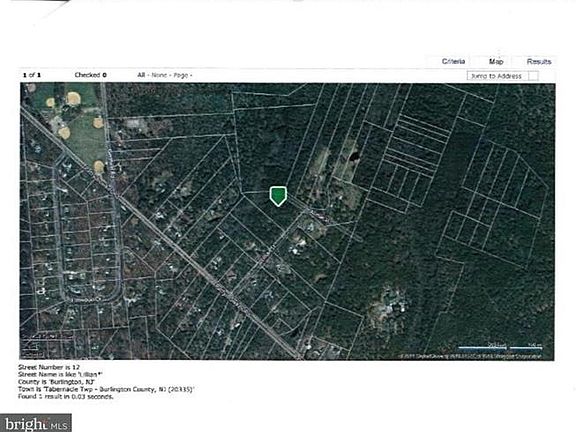Click the bright MLS logo
This screenshot has width=576, height=432.
(36, 423)
